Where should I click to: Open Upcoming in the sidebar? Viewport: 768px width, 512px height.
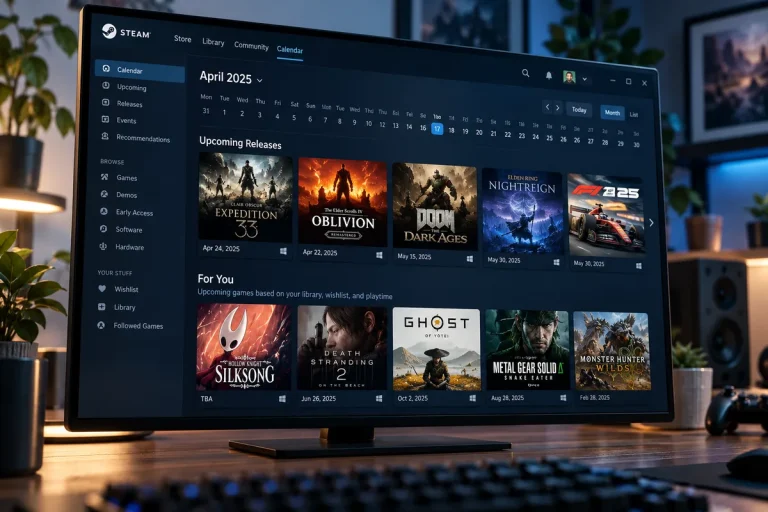[x=131, y=87]
